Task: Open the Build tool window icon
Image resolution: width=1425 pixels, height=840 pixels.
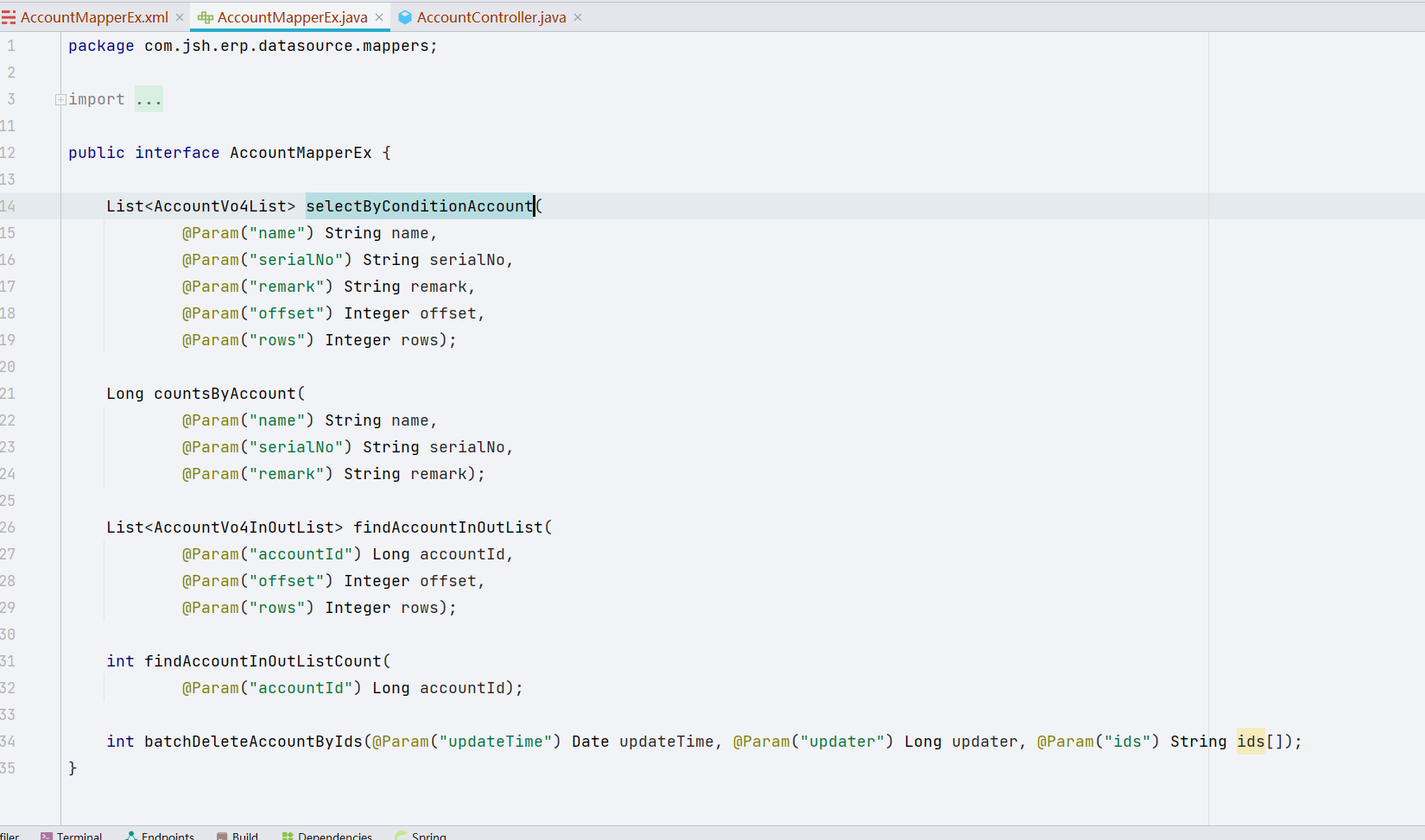Action: (x=224, y=835)
